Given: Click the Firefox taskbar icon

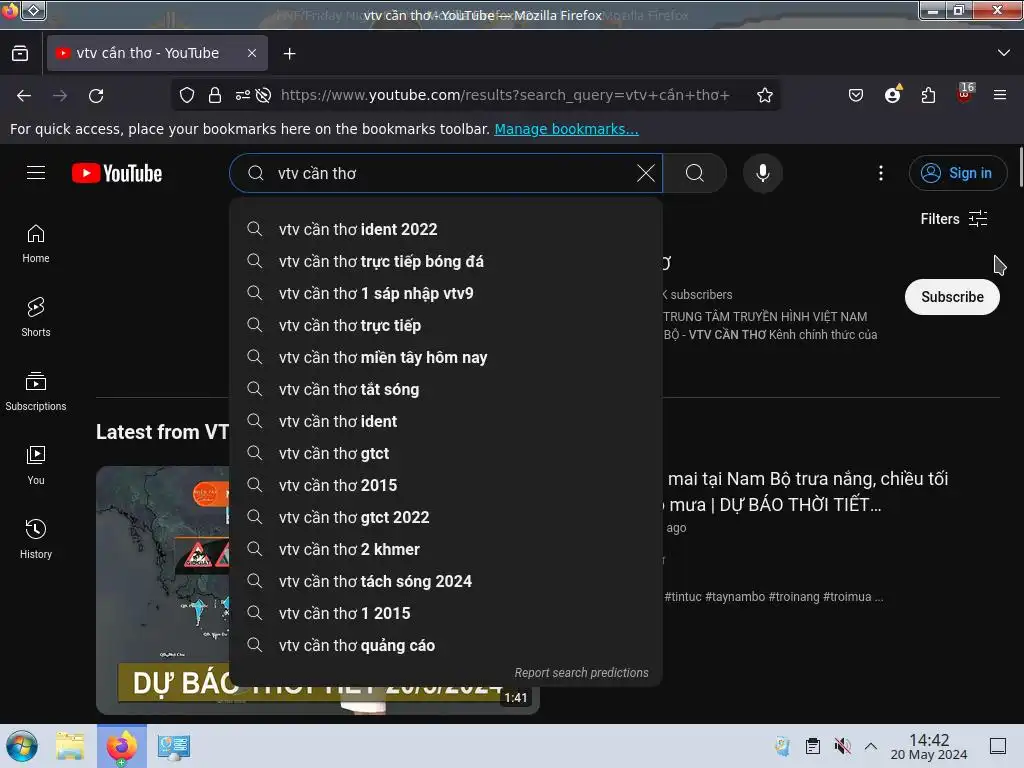Looking at the screenshot, I should 121,746.
